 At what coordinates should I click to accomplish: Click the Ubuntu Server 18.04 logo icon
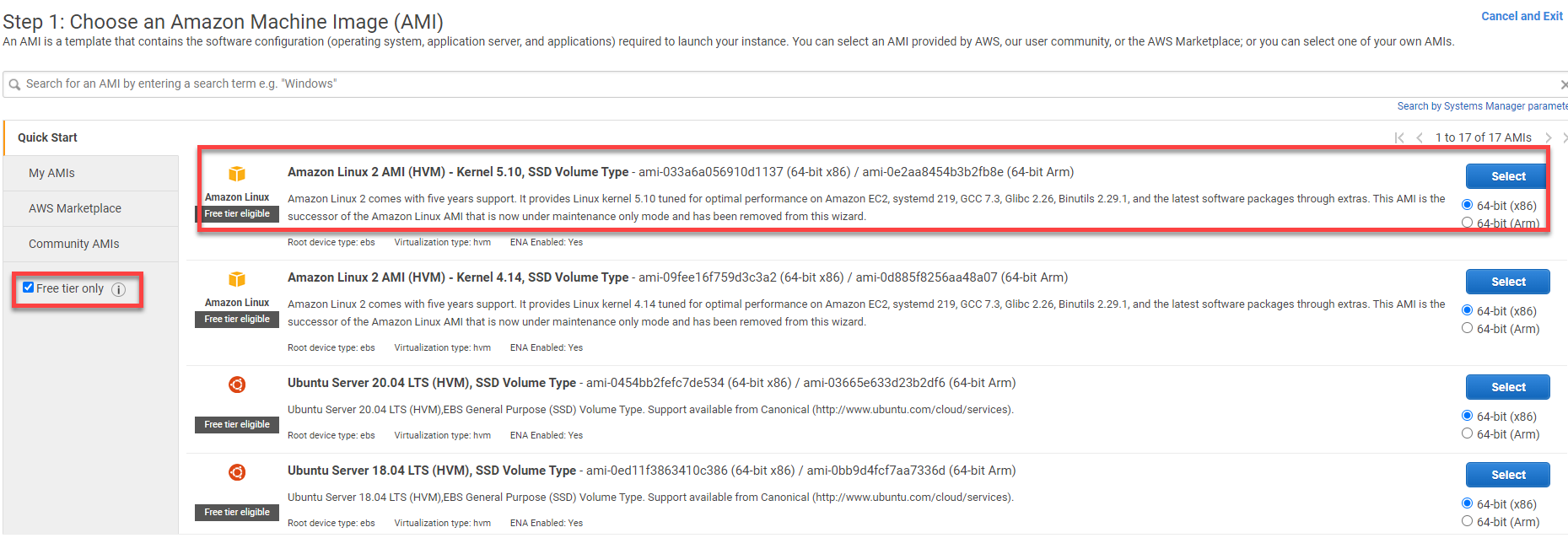pyautogui.click(x=237, y=472)
